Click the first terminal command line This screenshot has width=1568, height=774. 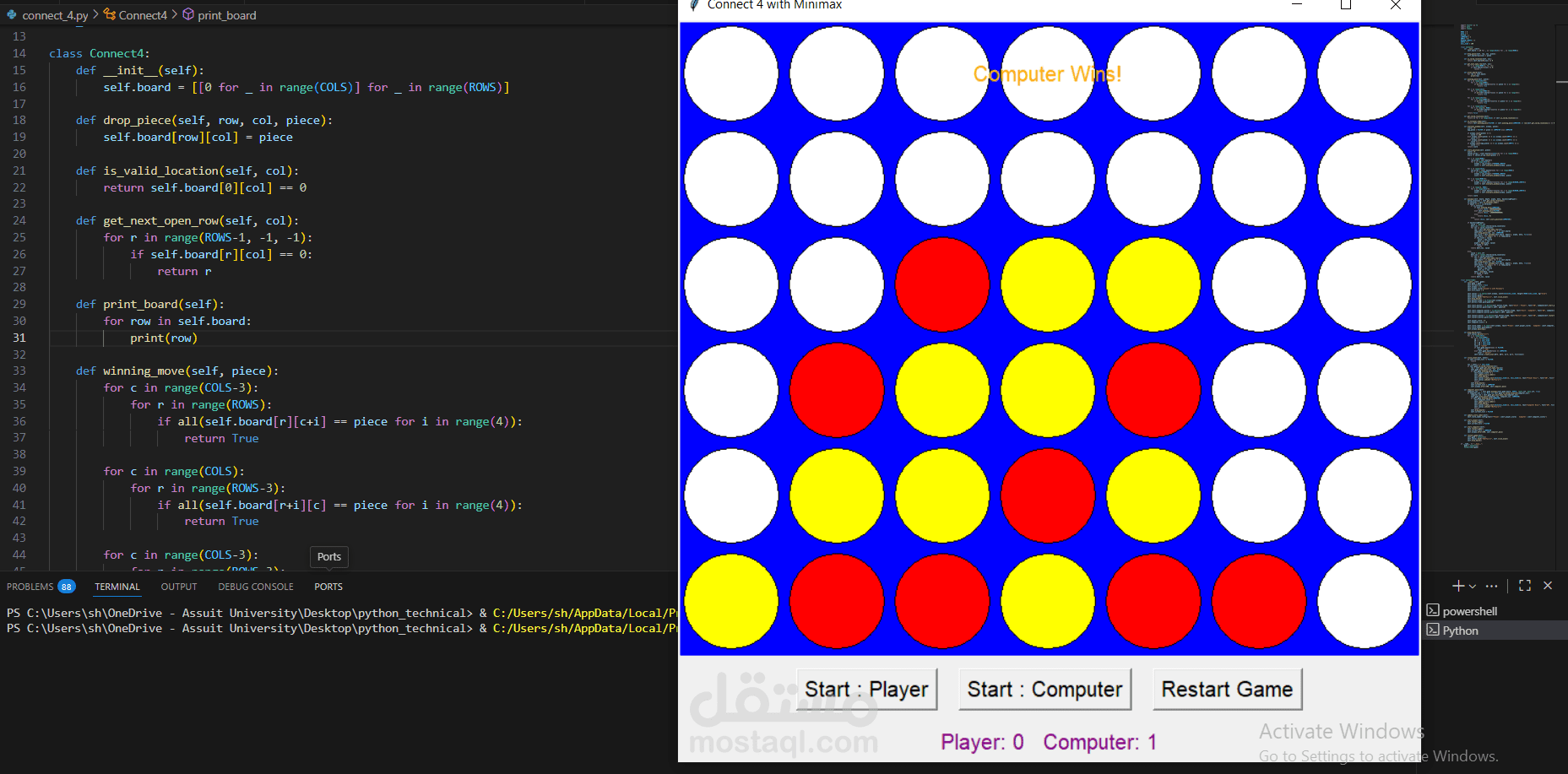tap(342, 613)
